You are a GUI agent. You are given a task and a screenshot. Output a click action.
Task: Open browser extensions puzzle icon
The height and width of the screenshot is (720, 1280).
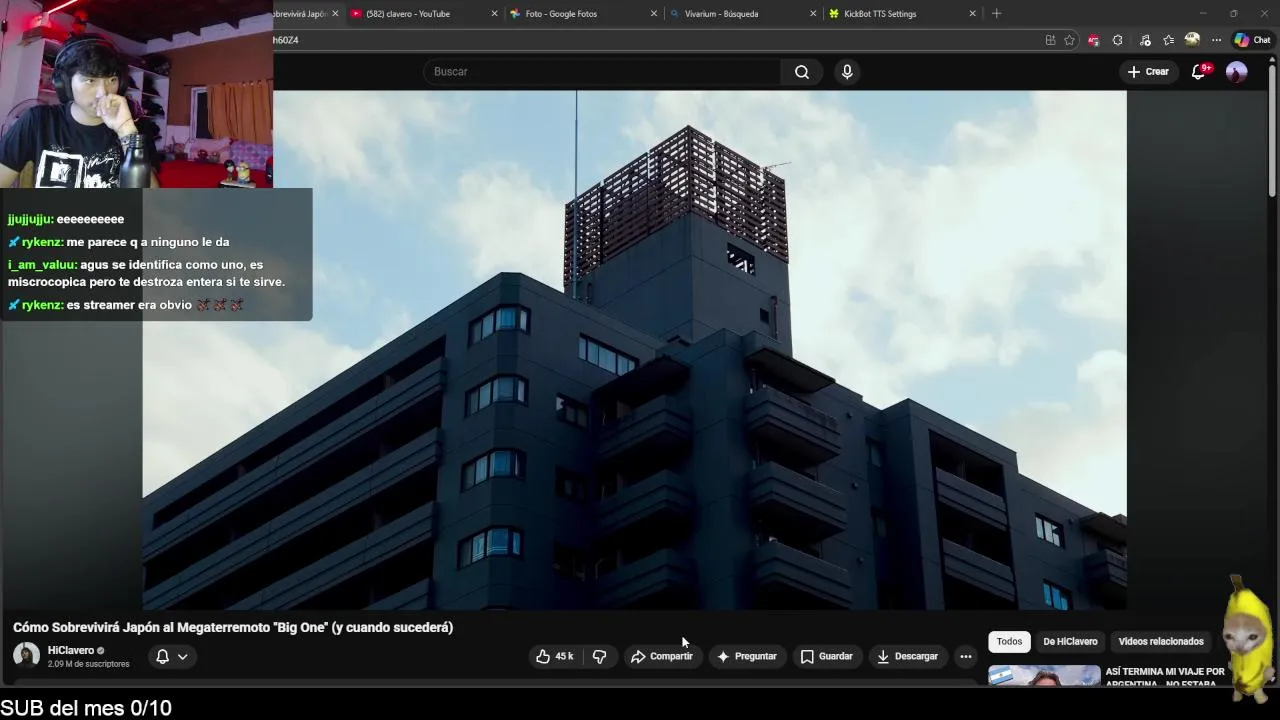1117,40
